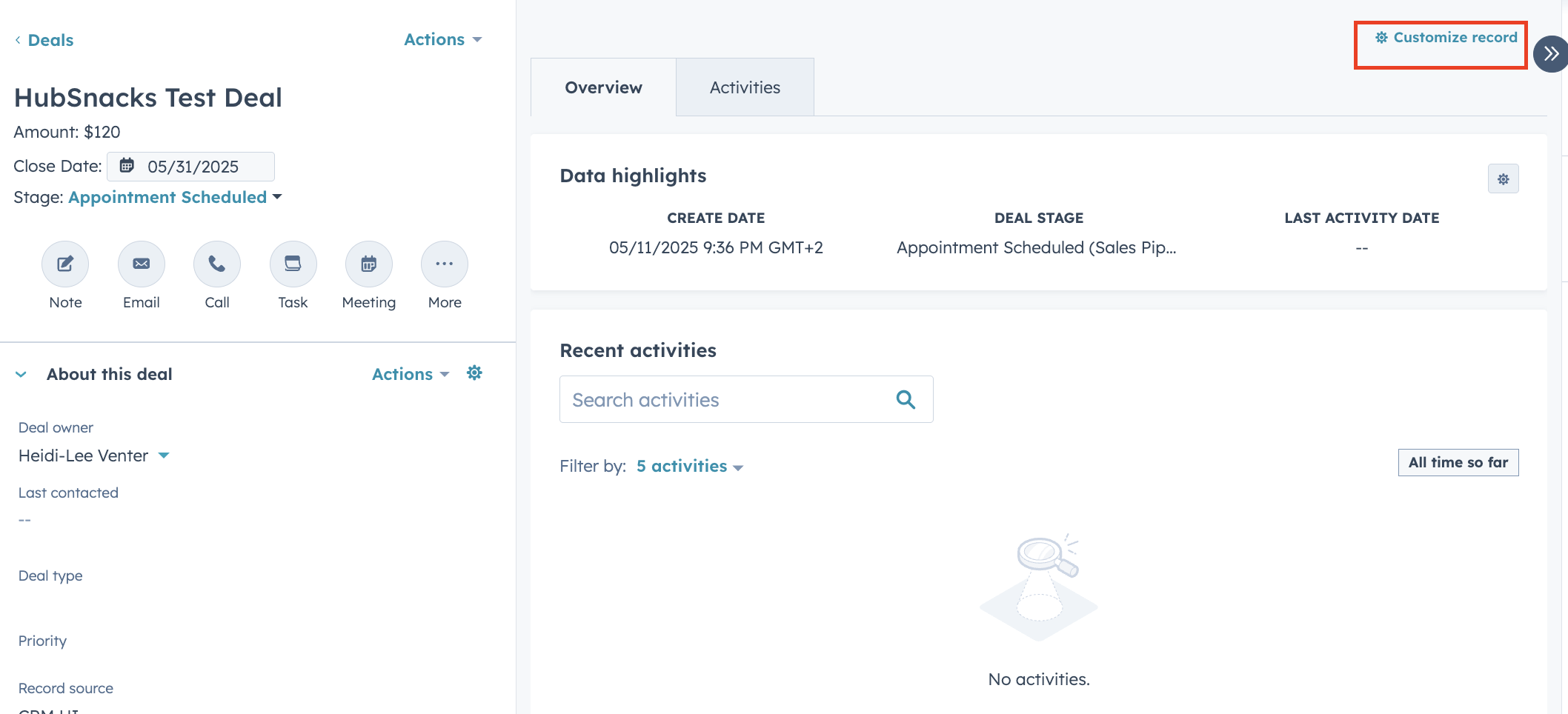Collapse the About this deal section
The image size is (1568, 714).
[21, 374]
